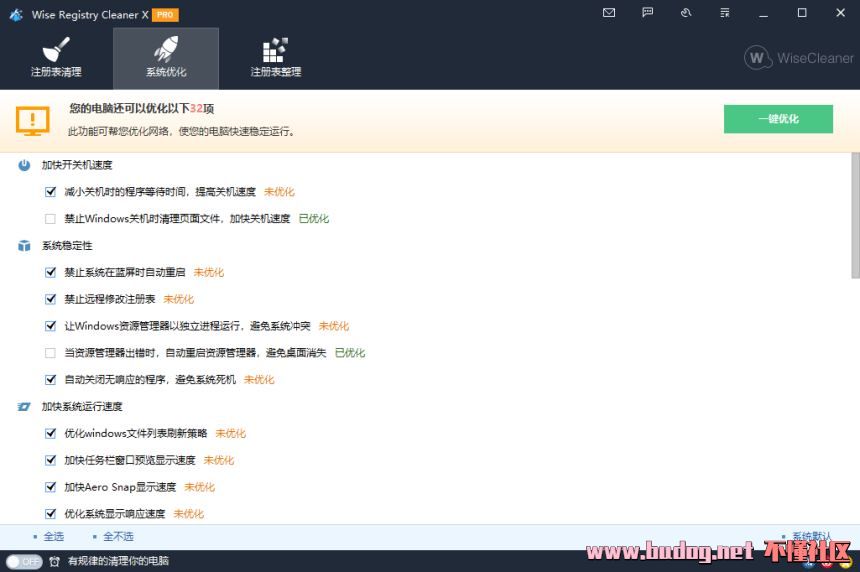
Task: Click the Wise Registry Cleaner app logo
Action: (x=16, y=15)
